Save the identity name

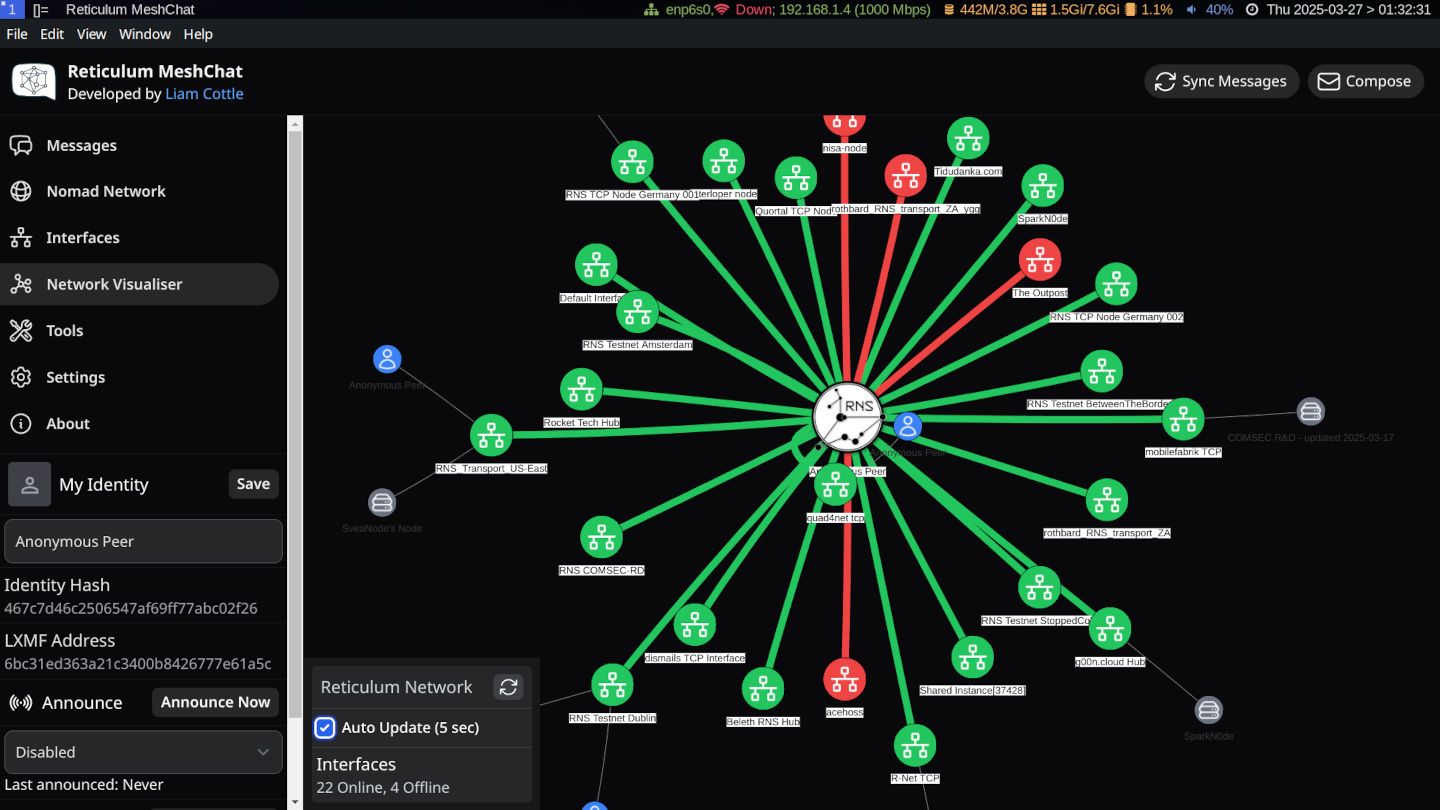point(253,484)
